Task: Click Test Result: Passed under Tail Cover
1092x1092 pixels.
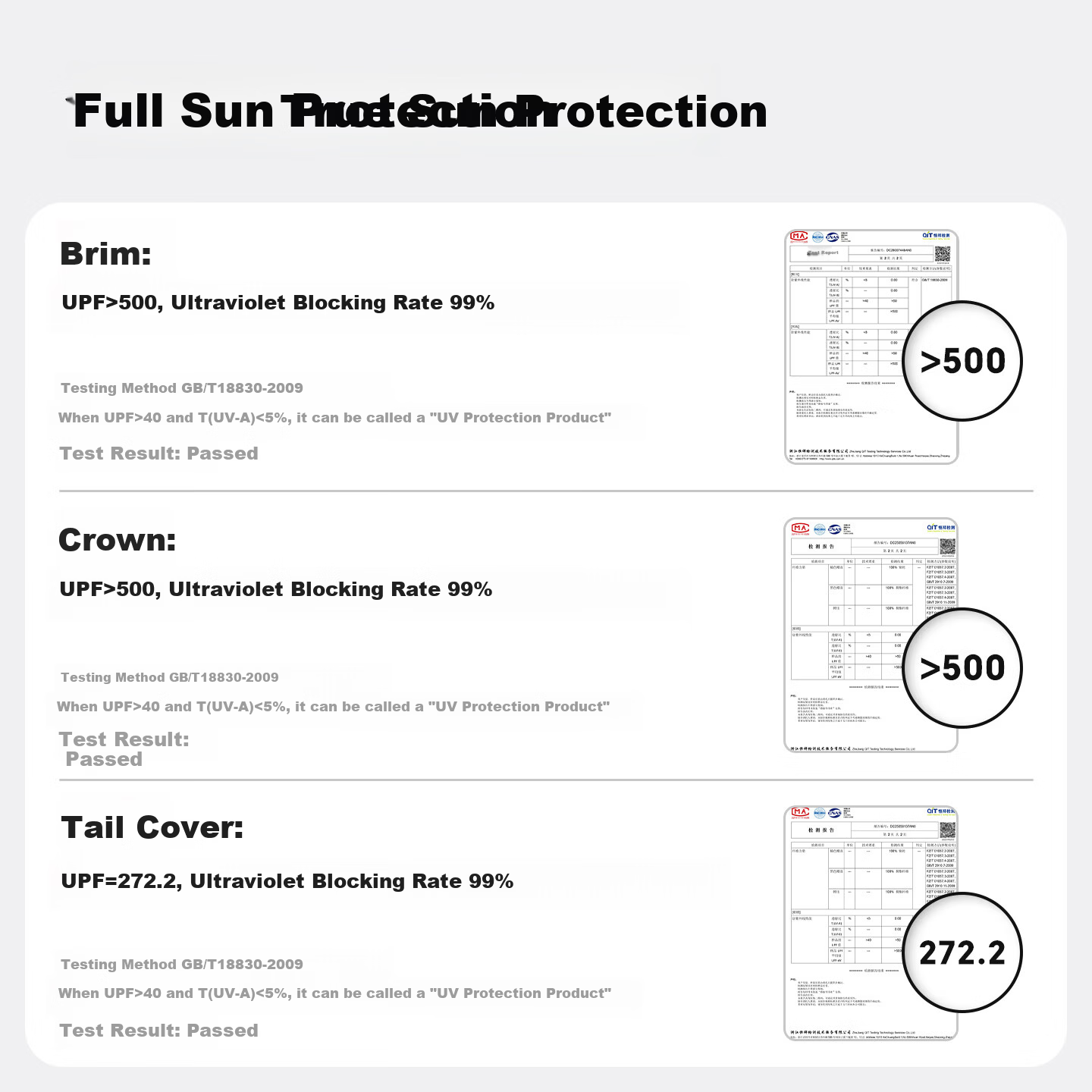Action: pyautogui.click(x=159, y=1031)
